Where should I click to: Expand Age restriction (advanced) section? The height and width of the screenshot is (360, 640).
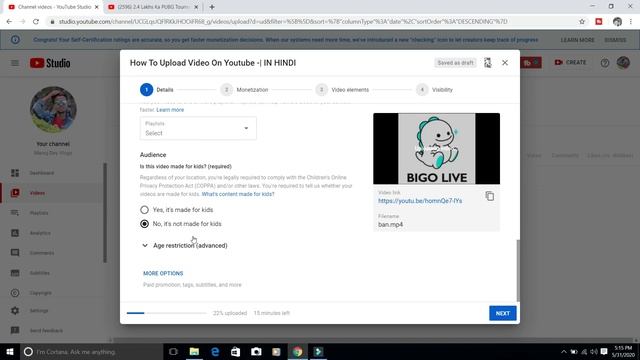point(185,245)
